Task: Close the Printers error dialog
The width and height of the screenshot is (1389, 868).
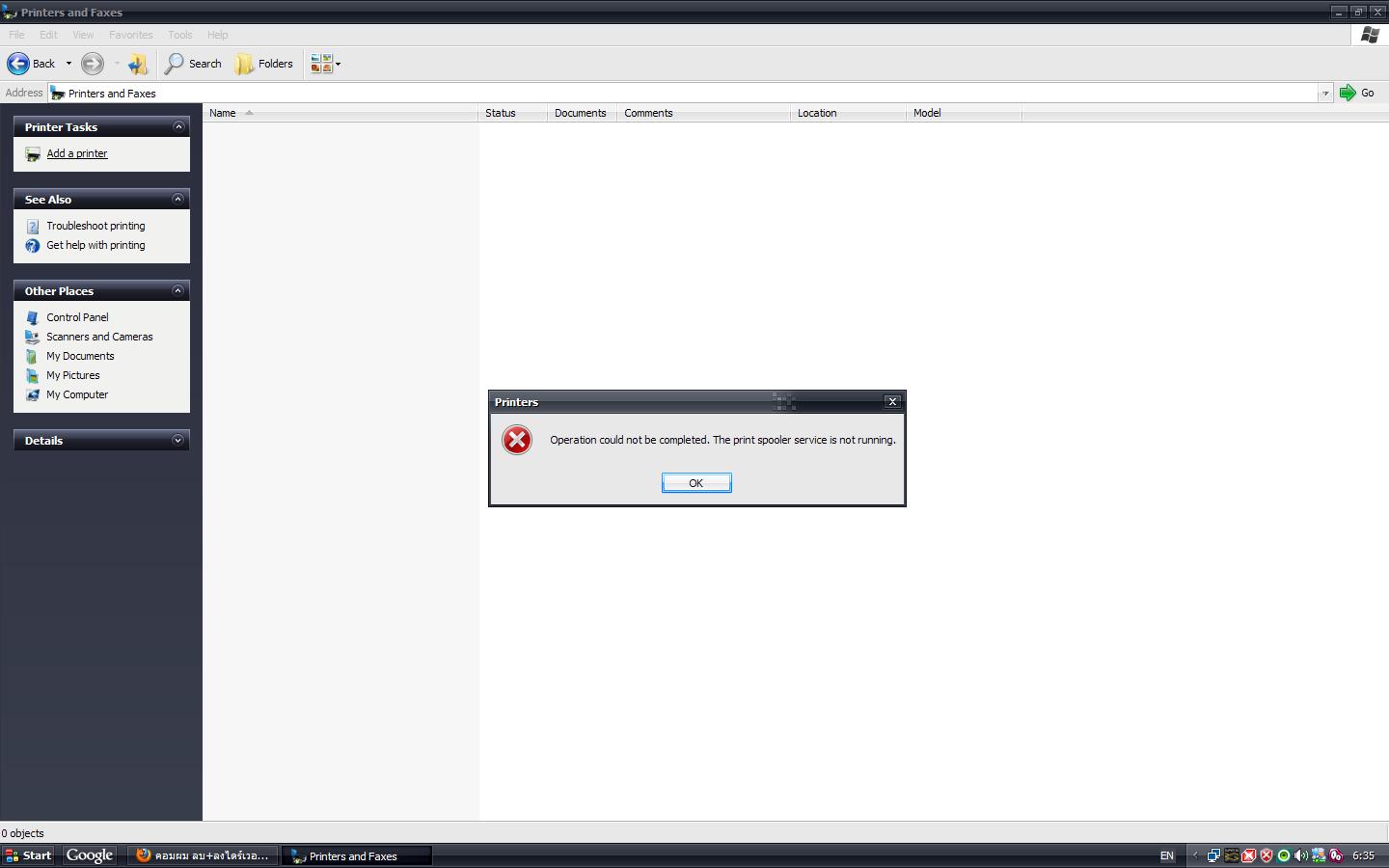Action: 892,401
